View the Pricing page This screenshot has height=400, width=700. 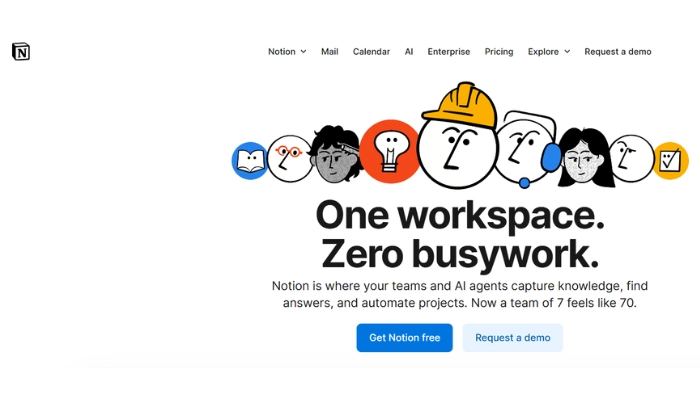(499, 52)
